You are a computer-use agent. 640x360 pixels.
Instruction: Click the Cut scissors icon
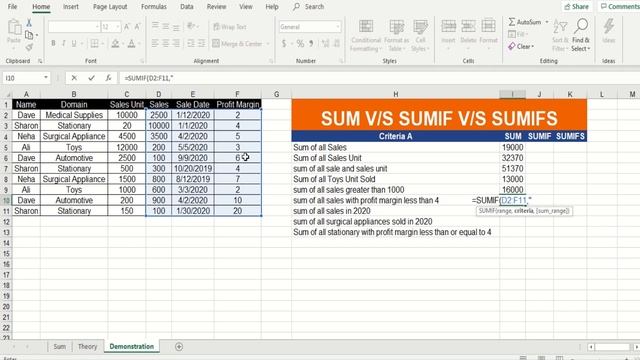tap(29, 23)
